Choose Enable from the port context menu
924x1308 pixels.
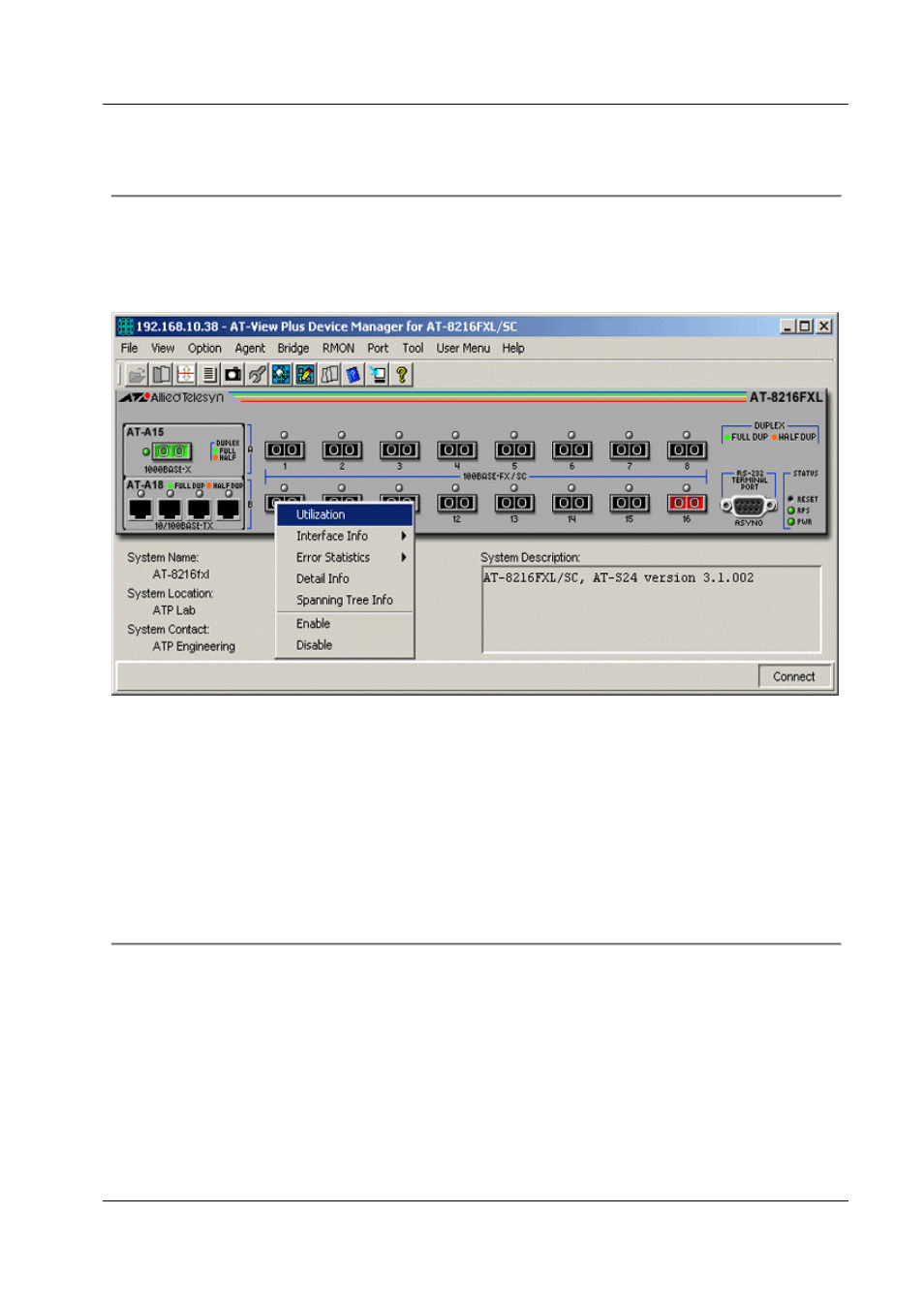click(345, 624)
